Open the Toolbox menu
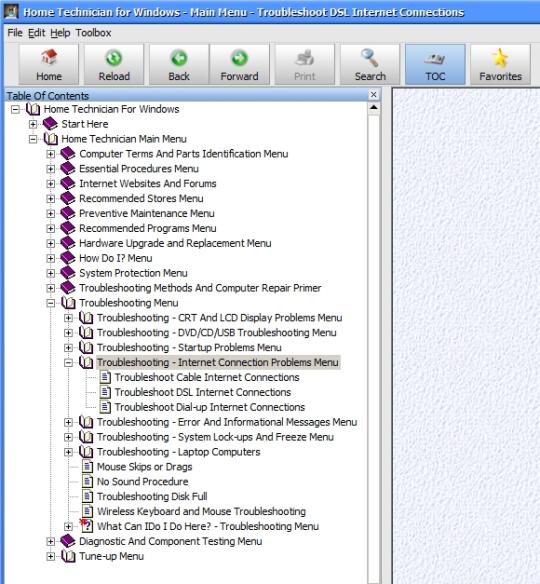This screenshot has width=540, height=584. click(93, 33)
